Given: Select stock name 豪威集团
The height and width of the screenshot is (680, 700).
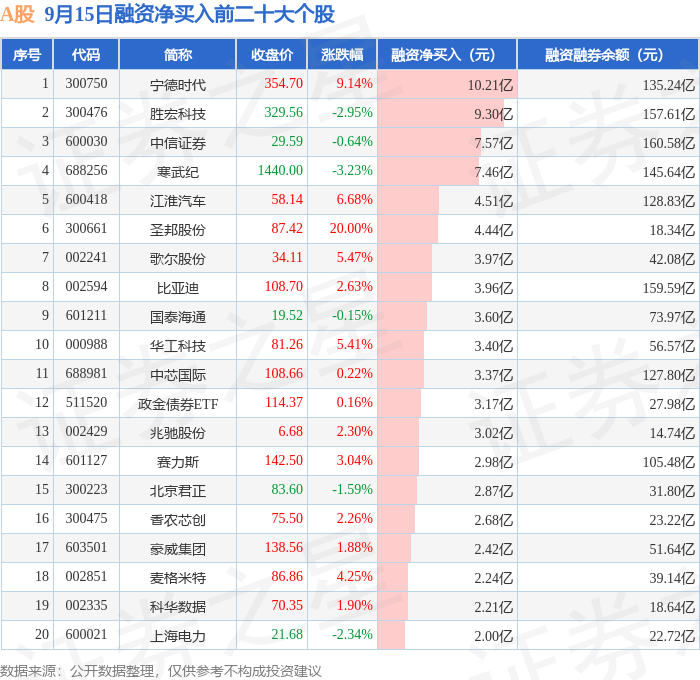Looking at the screenshot, I should [x=178, y=549].
